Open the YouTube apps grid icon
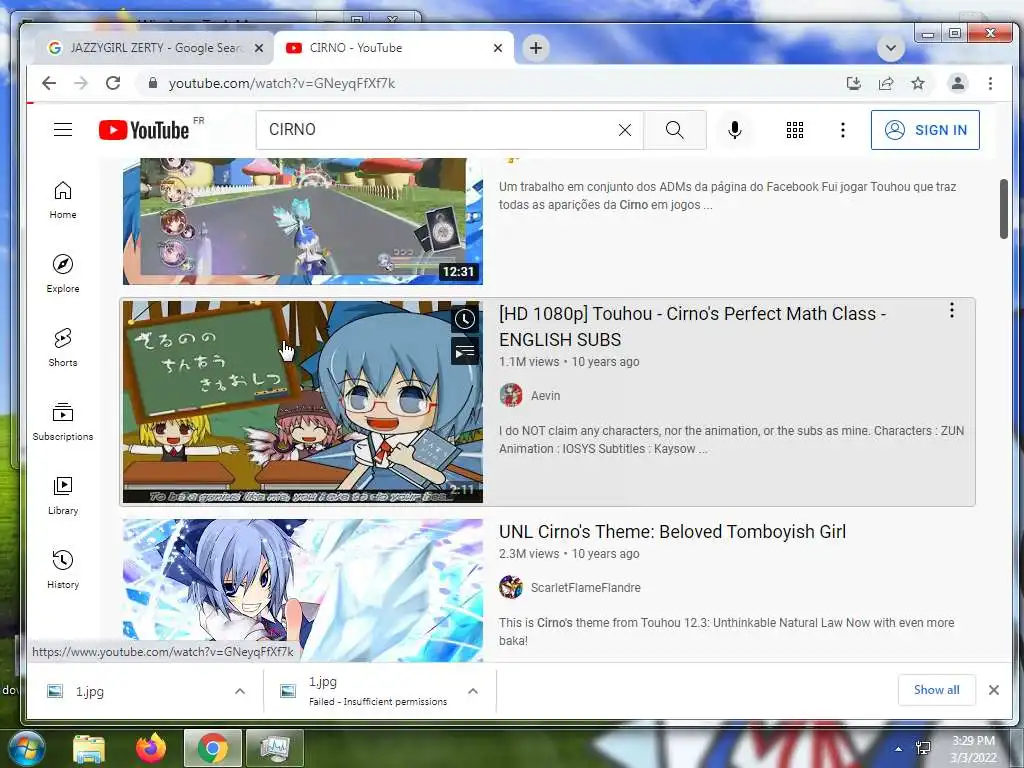 (x=795, y=130)
